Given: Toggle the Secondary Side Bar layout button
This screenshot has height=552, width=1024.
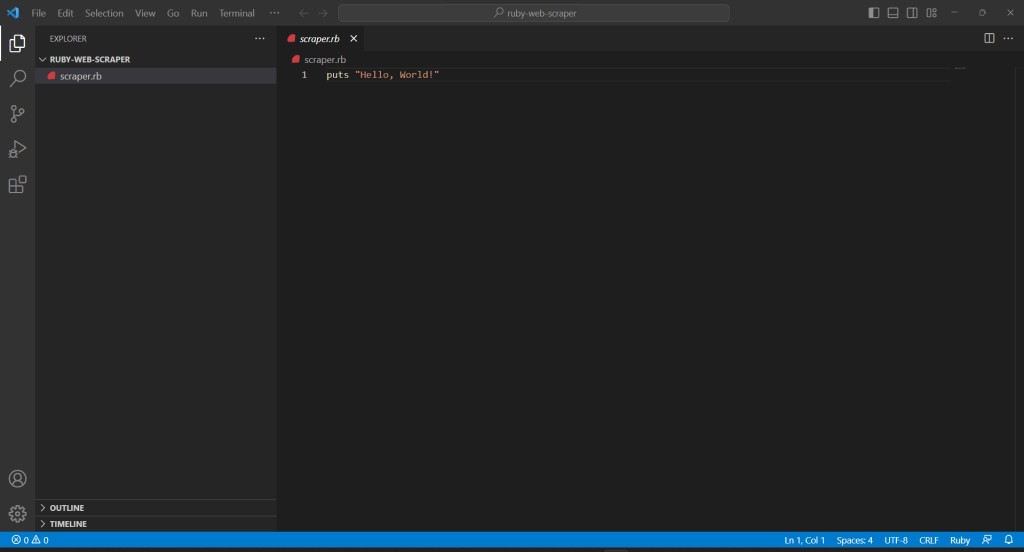Looking at the screenshot, I should click(x=912, y=13).
